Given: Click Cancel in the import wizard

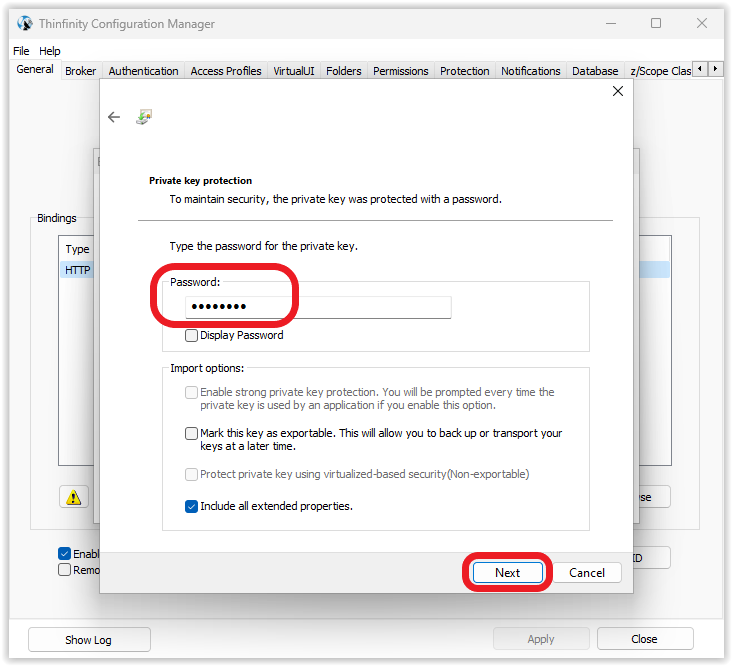Looking at the screenshot, I should click(x=587, y=573).
